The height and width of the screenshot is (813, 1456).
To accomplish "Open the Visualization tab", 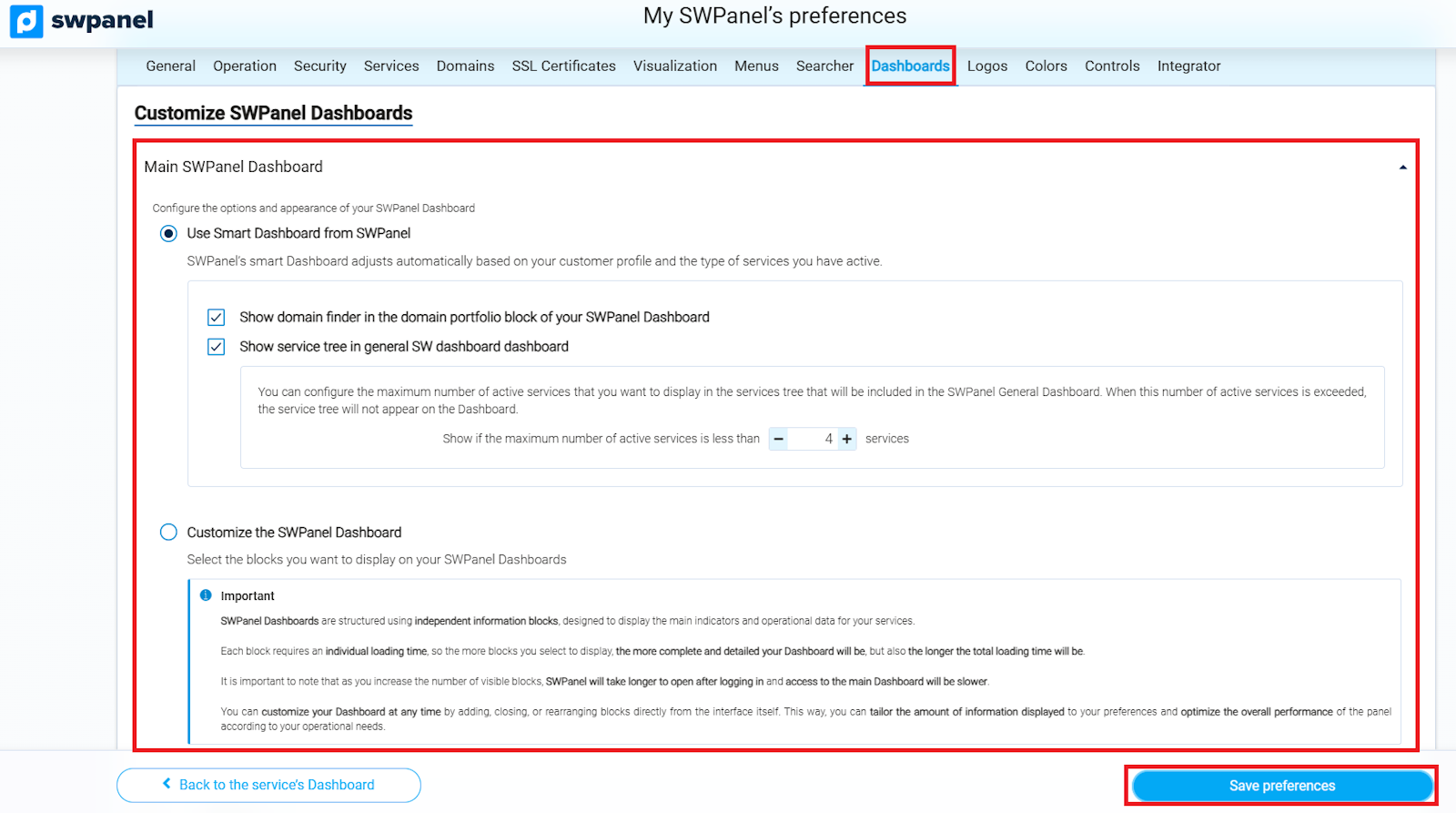I will tap(674, 66).
